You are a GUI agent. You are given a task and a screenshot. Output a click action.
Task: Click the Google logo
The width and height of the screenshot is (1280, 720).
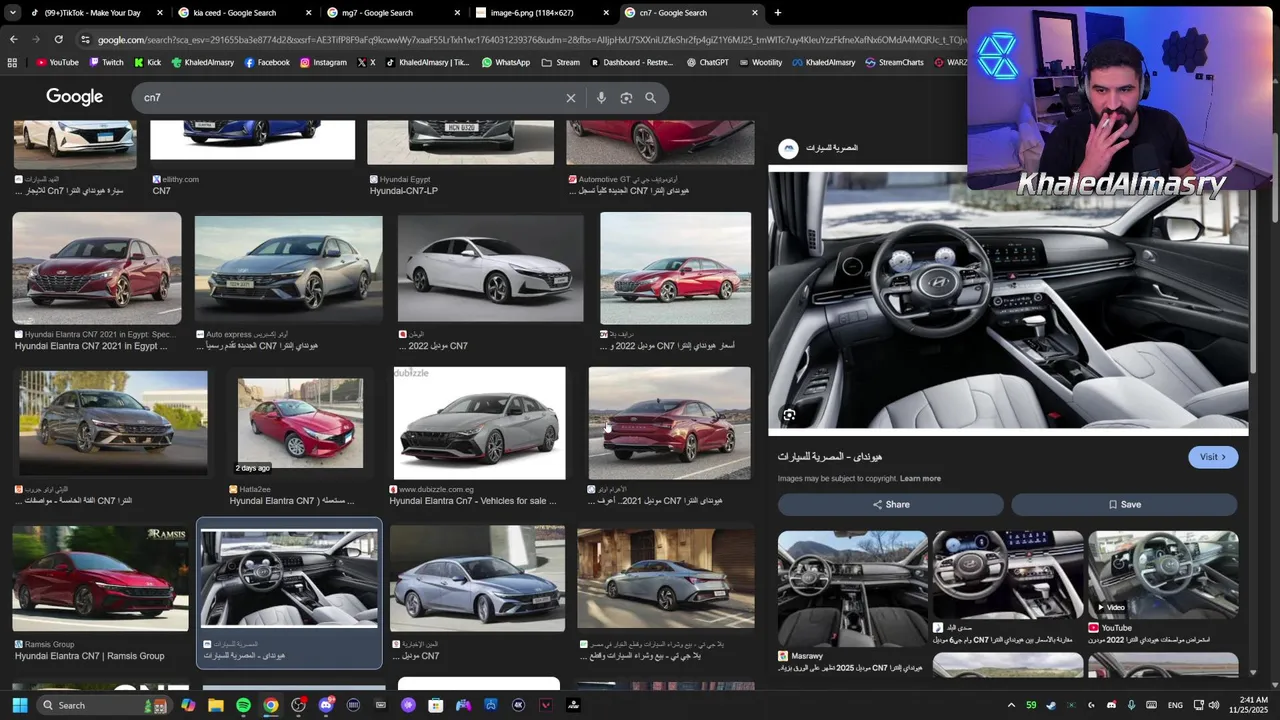pos(74,97)
